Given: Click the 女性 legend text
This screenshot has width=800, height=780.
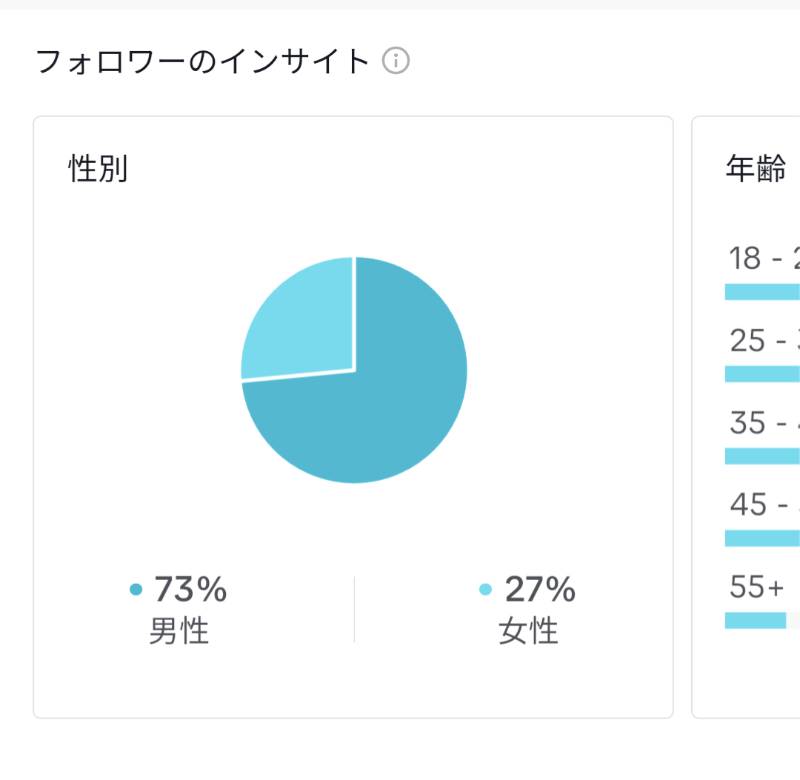Looking at the screenshot, I should coord(529,631).
